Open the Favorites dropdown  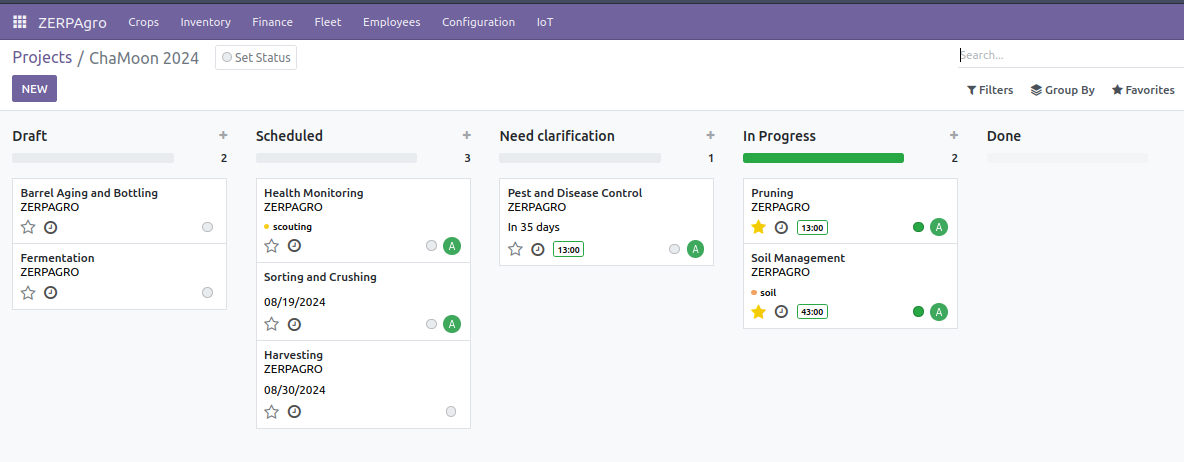coord(1143,90)
